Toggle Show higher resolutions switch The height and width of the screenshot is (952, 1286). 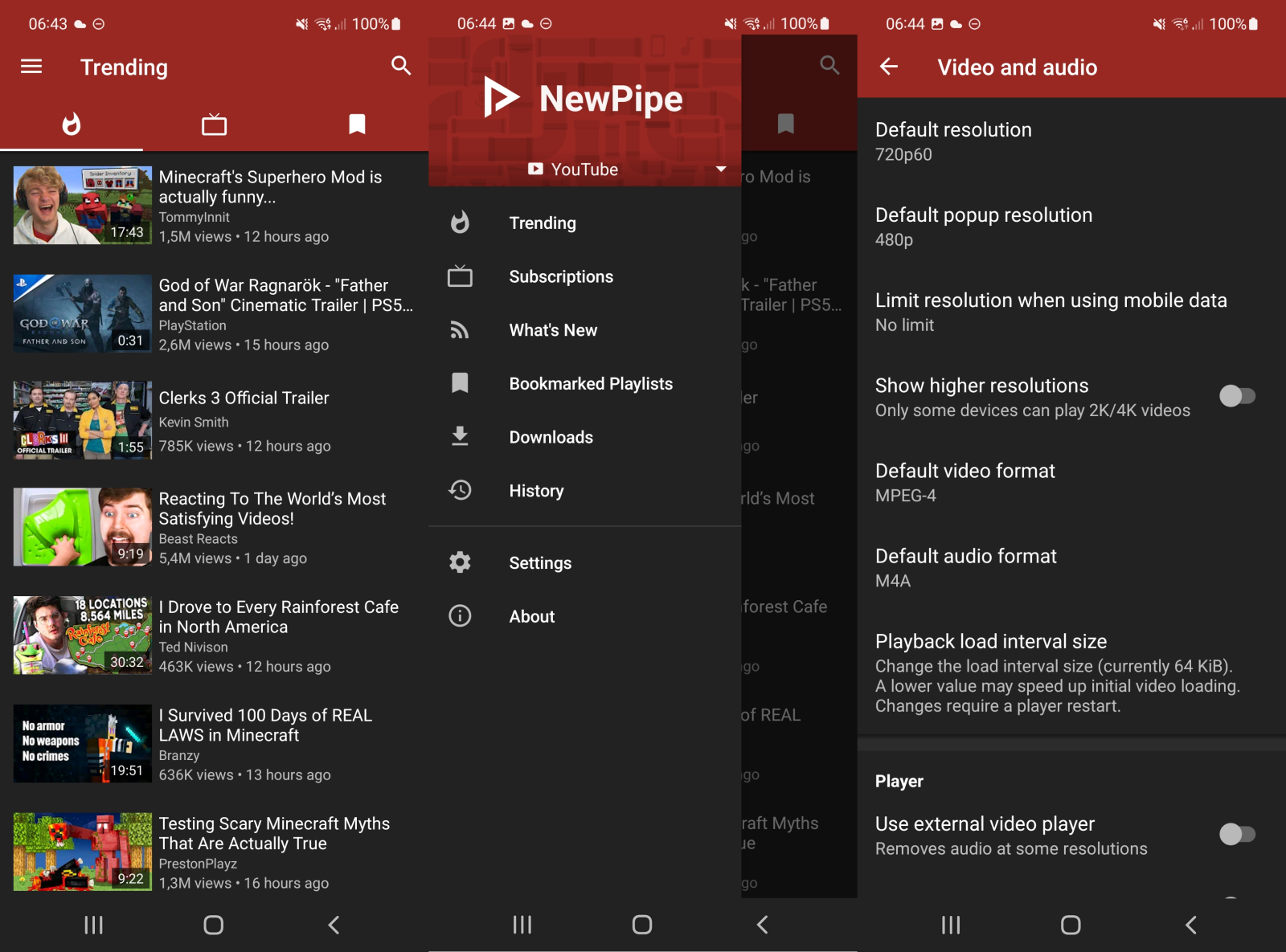(1237, 396)
